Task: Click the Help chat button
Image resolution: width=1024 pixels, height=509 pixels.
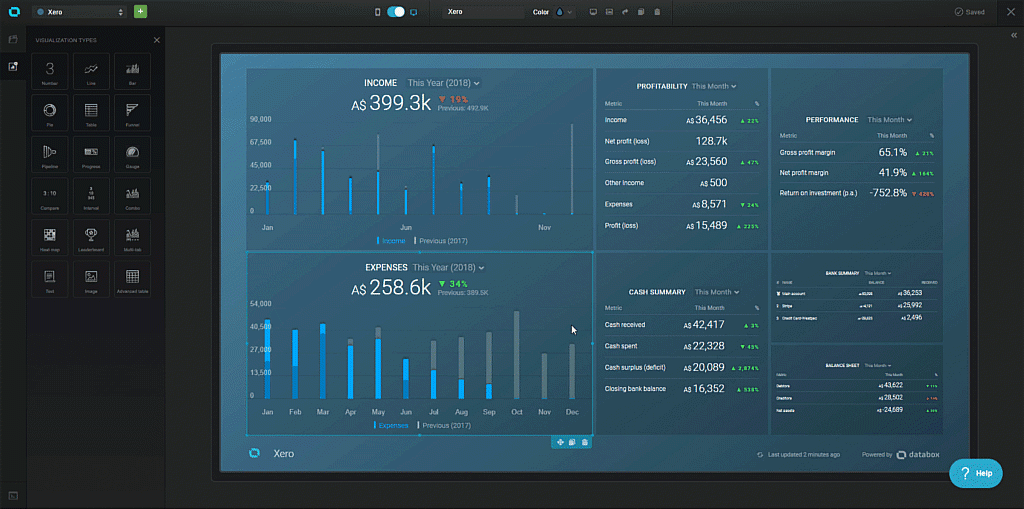Action: pos(976,473)
